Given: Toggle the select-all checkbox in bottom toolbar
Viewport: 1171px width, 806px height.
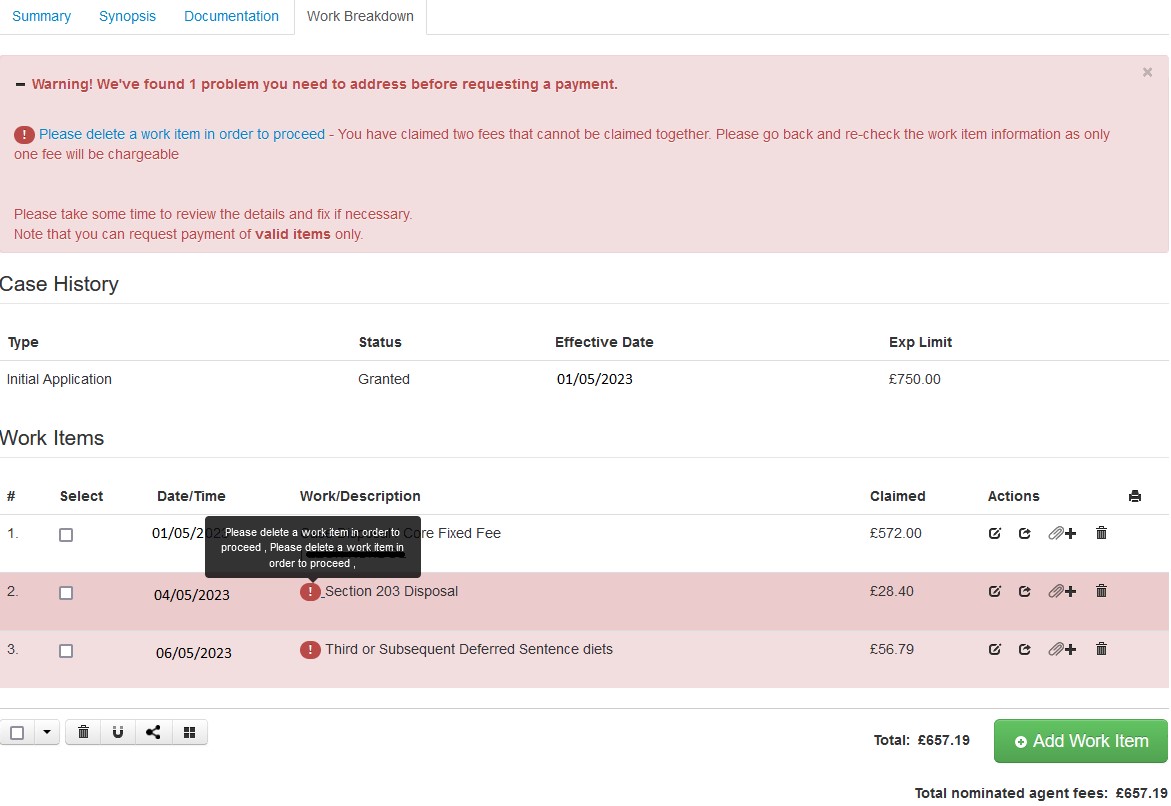Looking at the screenshot, I should pyautogui.click(x=17, y=733).
